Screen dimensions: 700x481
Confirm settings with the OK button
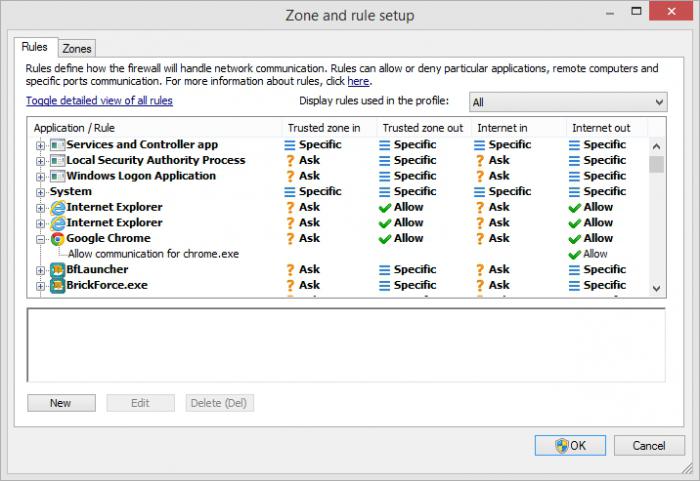pyautogui.click(x=569, y=446)
